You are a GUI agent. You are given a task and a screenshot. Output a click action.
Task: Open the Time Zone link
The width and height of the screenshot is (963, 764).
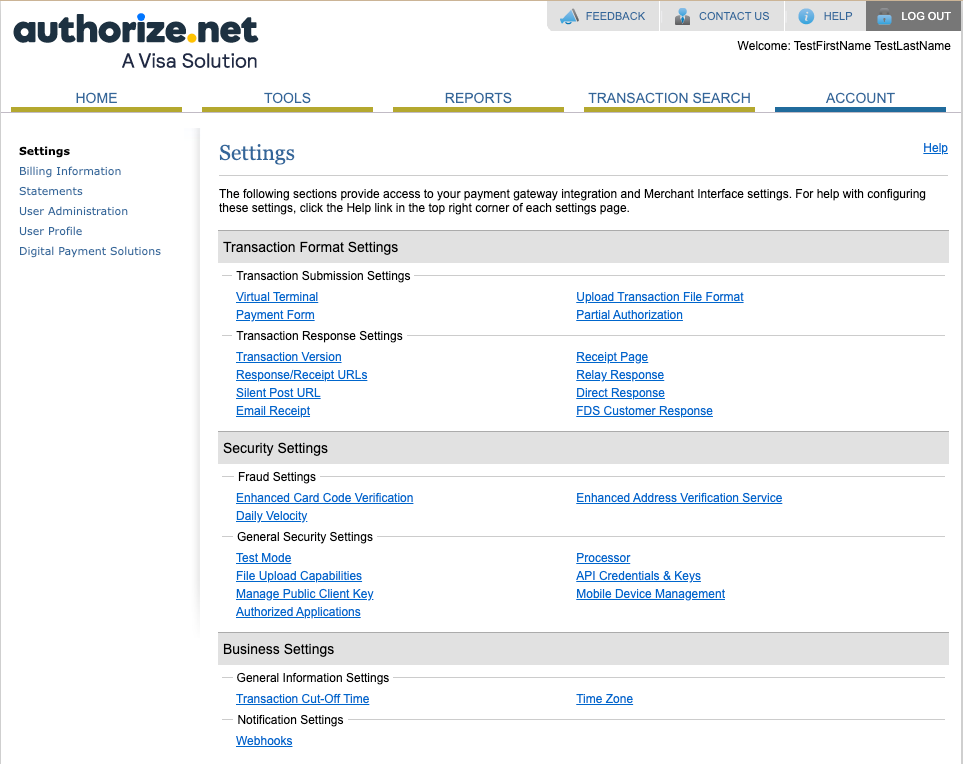click(x=604, y=699)
